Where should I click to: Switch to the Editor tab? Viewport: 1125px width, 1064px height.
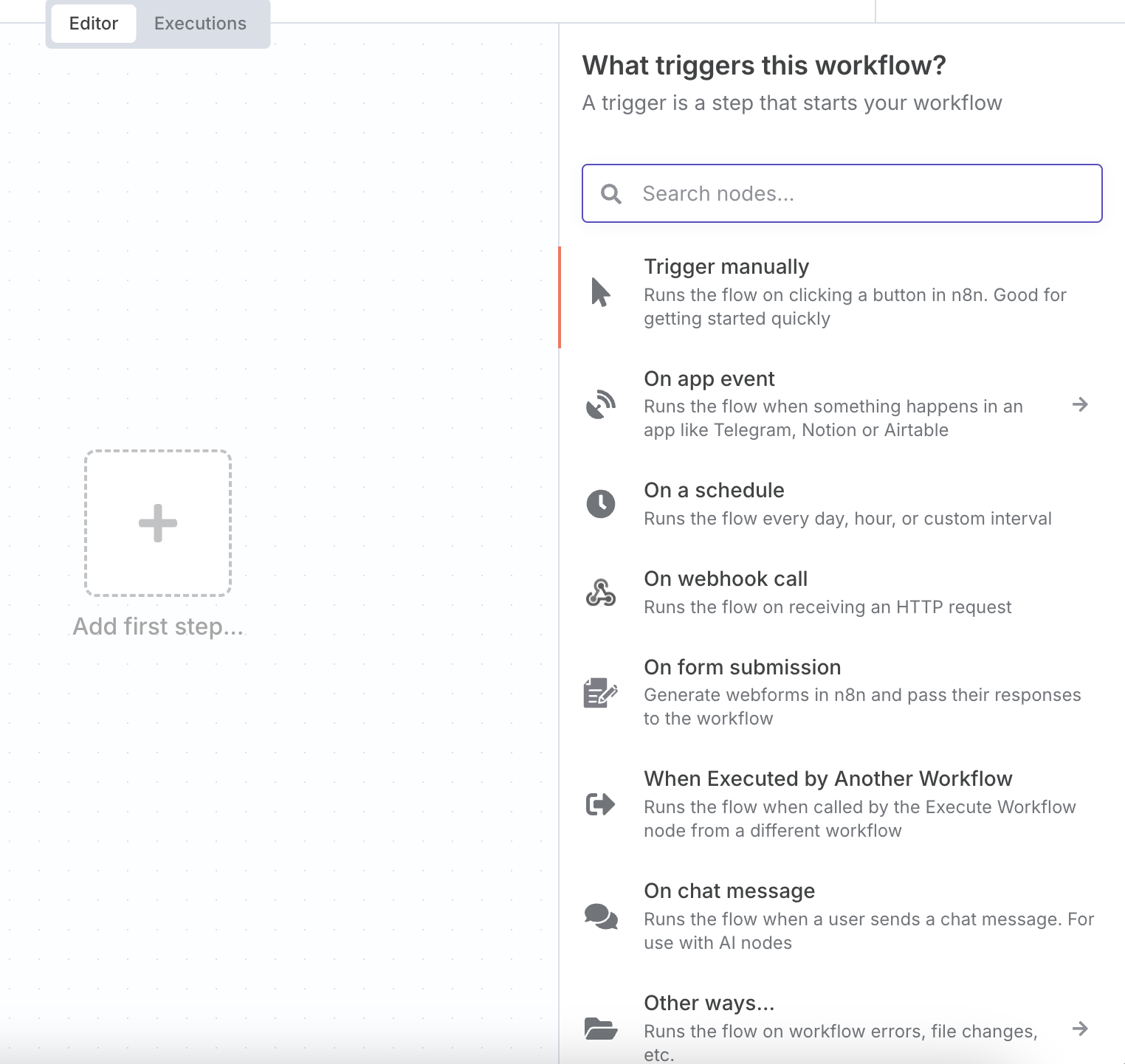click(x=94, y=24)
